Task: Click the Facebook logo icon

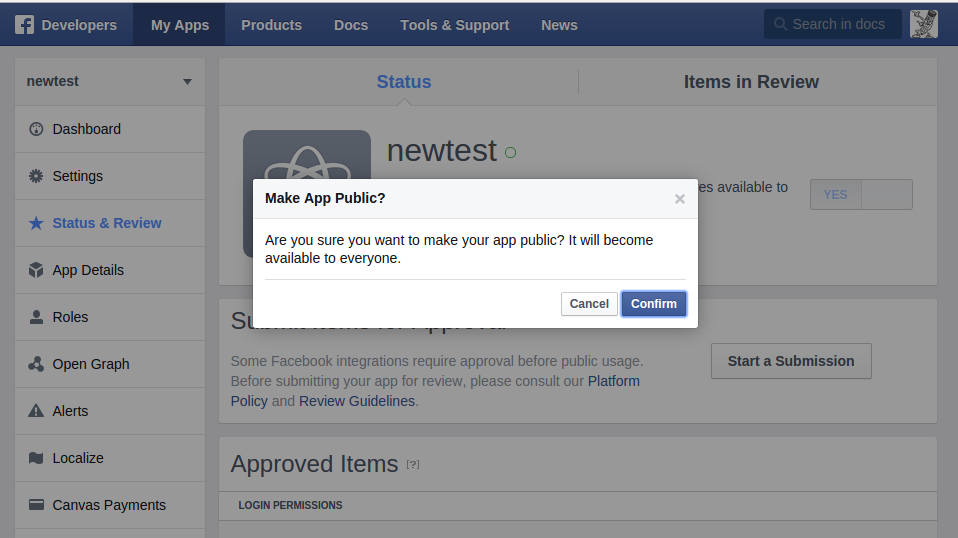Action: [24, 25]
